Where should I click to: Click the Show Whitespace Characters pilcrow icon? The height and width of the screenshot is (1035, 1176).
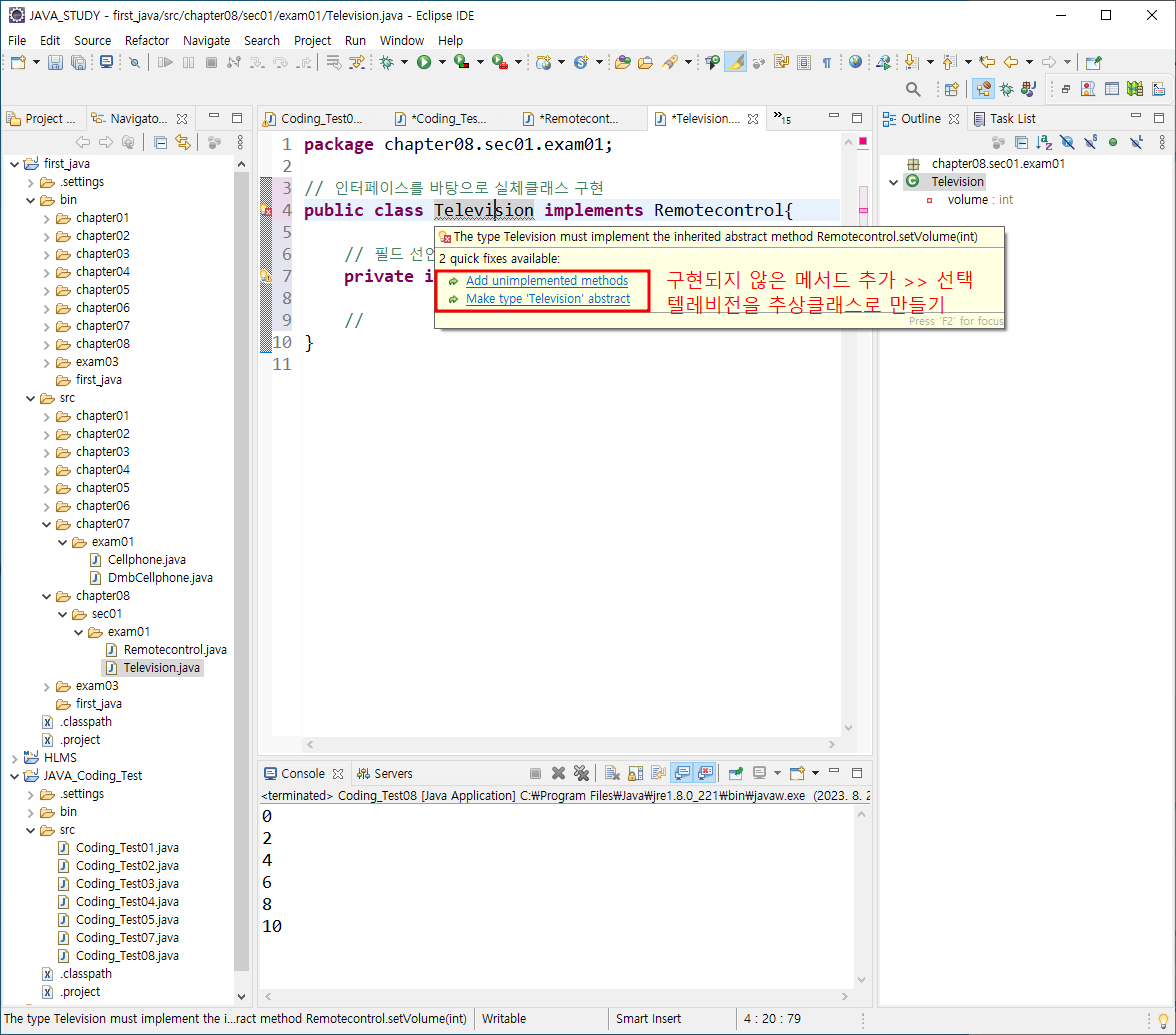(x=826, y=63)
